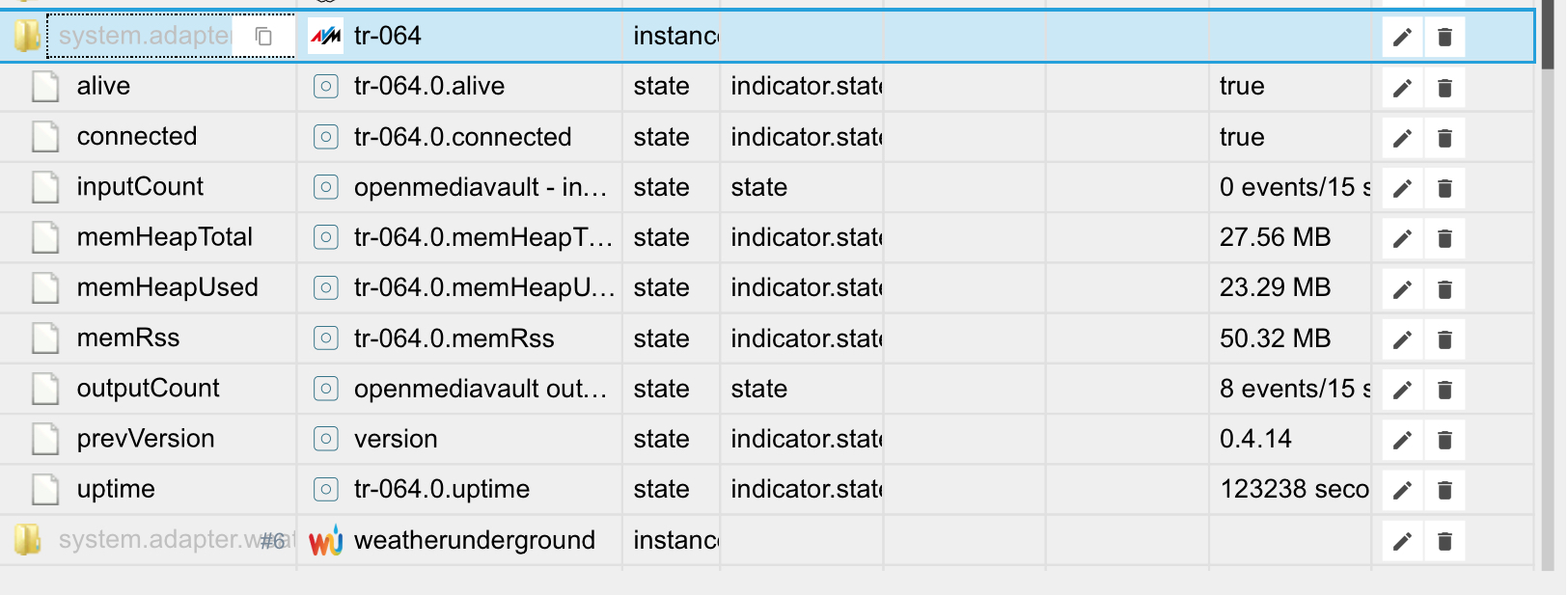Edit the weatherunderground instance via pencil icon
Screen dimensions: 1568x595
point(1402,541)
